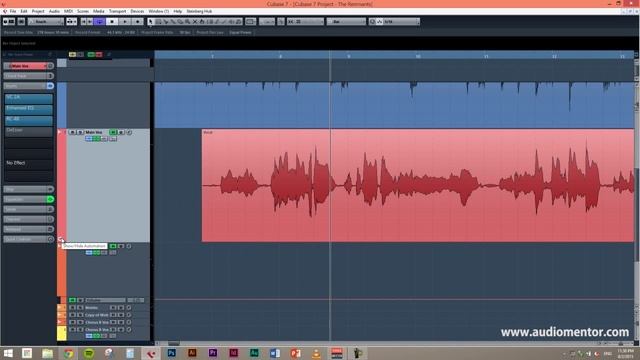Toggle Write automation on Main Vox track
640x360 pixels.
point(121,132)
